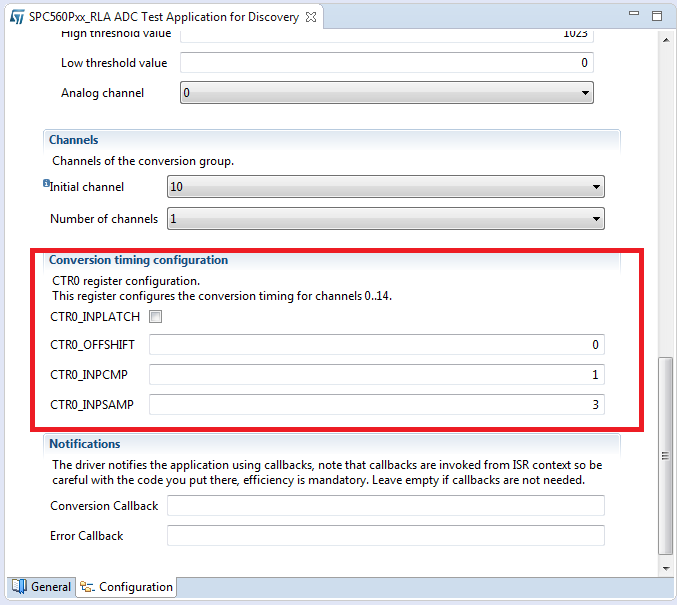Click the Error Callback label
677x605 pixels.
(86, 536)
